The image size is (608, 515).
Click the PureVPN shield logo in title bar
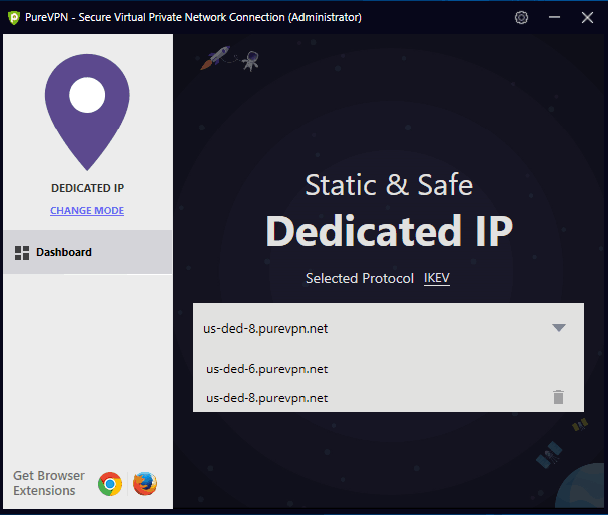tap(14, 18)
